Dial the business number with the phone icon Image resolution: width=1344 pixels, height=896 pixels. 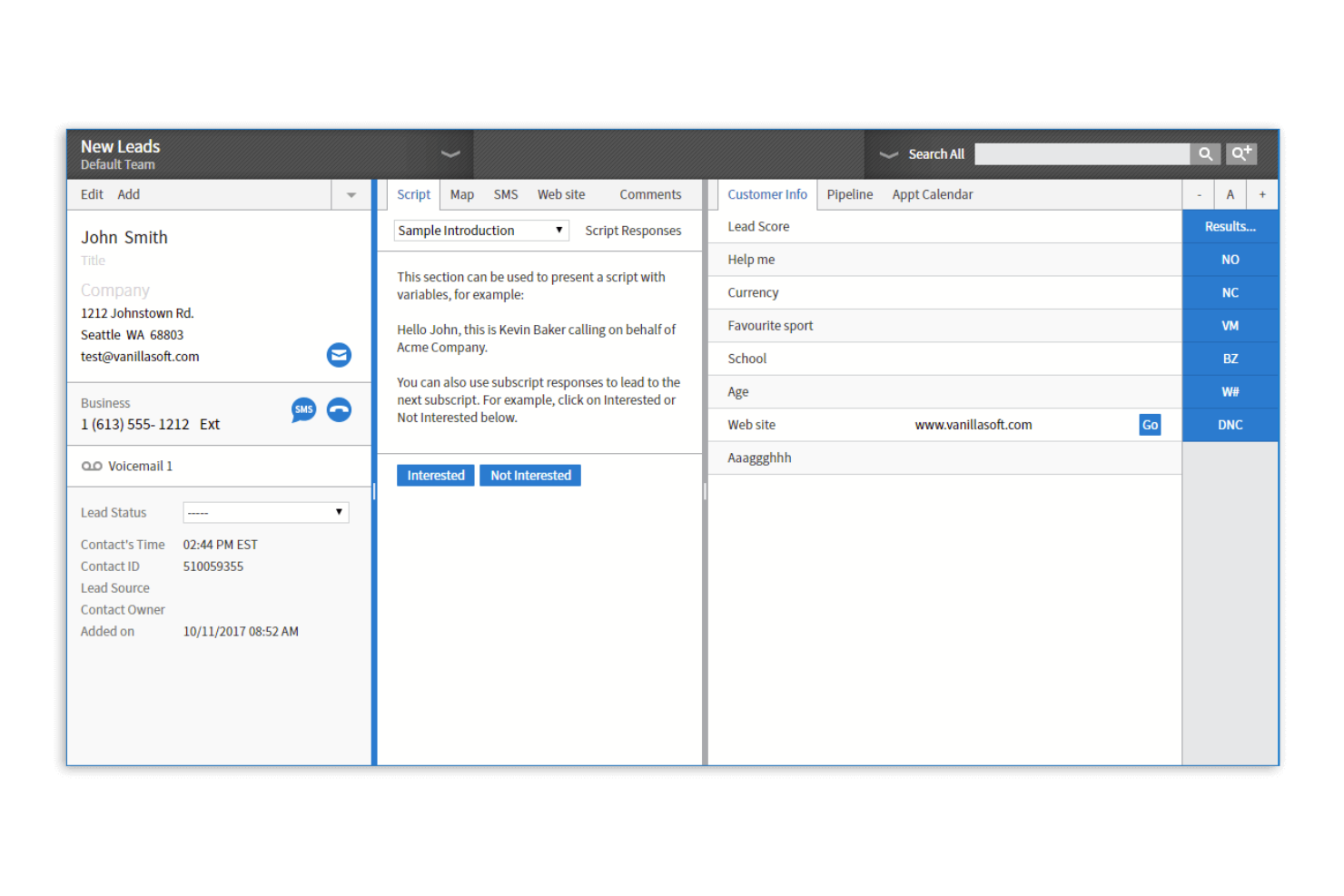(339, 409)
